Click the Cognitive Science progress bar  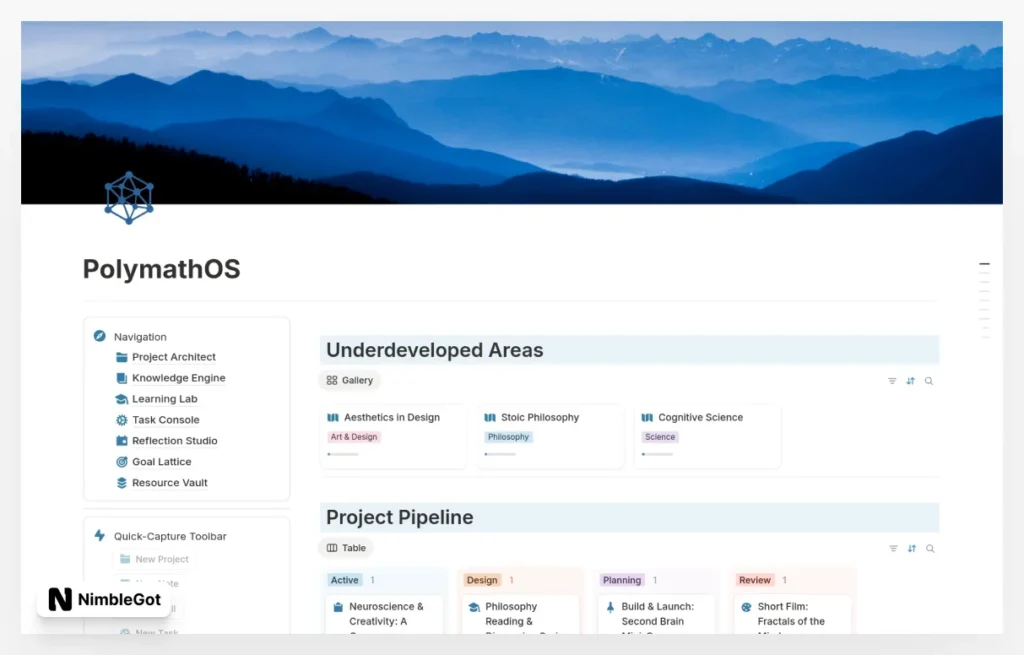[x=657, y=454]
